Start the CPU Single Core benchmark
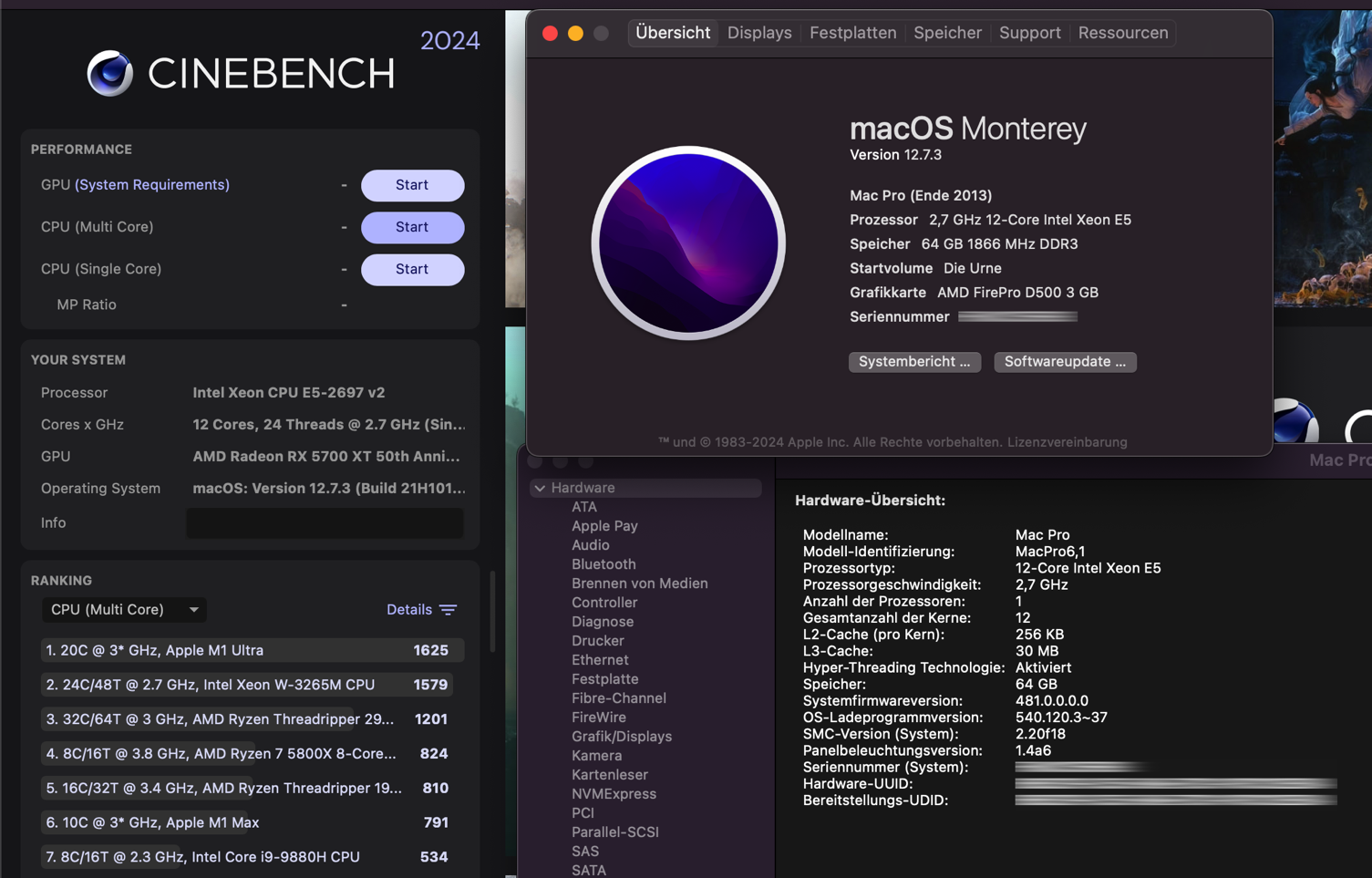The width and height of the screenshot is (1372, 878). click(412, 269)
